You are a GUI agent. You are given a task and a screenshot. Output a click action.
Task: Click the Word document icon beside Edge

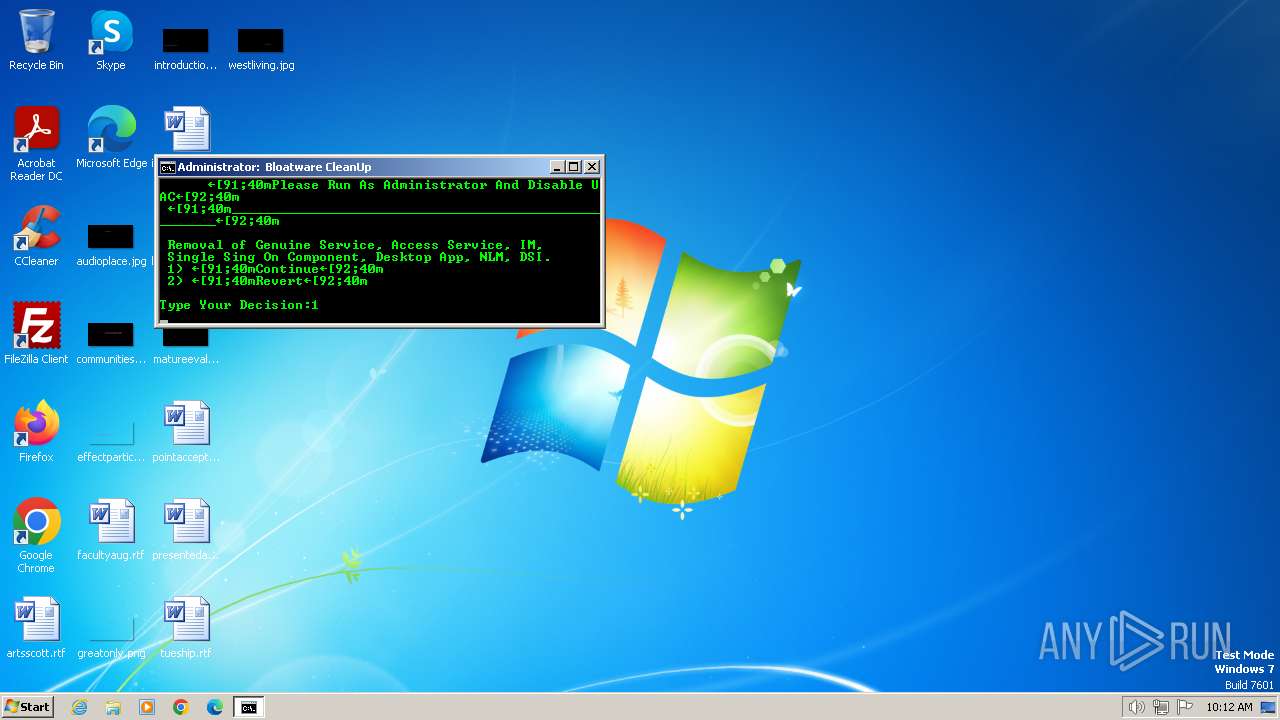185,130
